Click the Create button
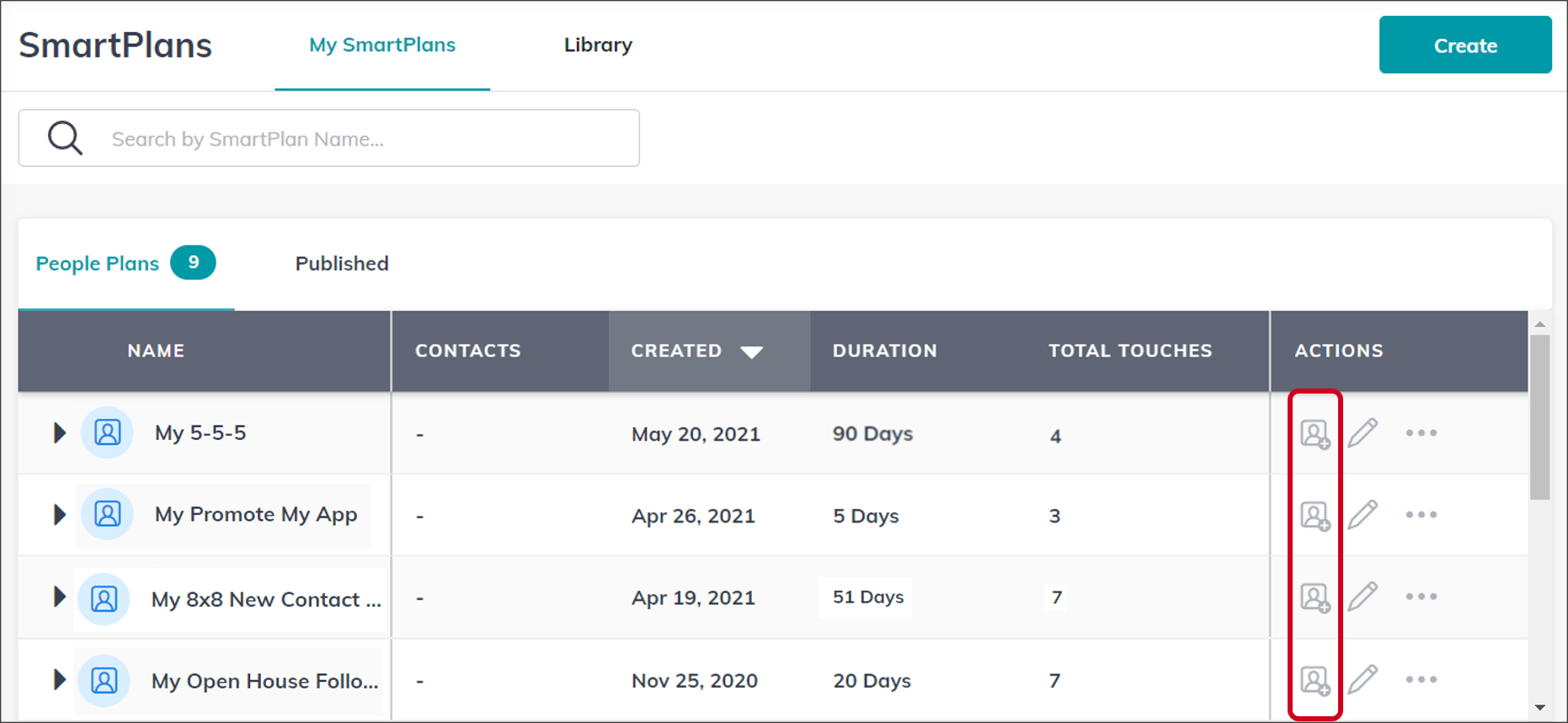 (1464, 46)
